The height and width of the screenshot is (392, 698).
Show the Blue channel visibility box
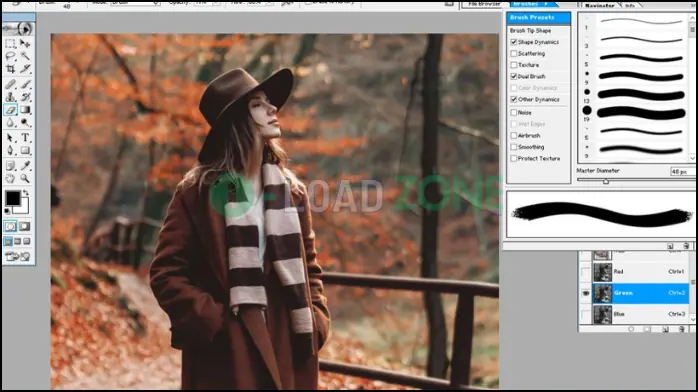tap(585, 315)
